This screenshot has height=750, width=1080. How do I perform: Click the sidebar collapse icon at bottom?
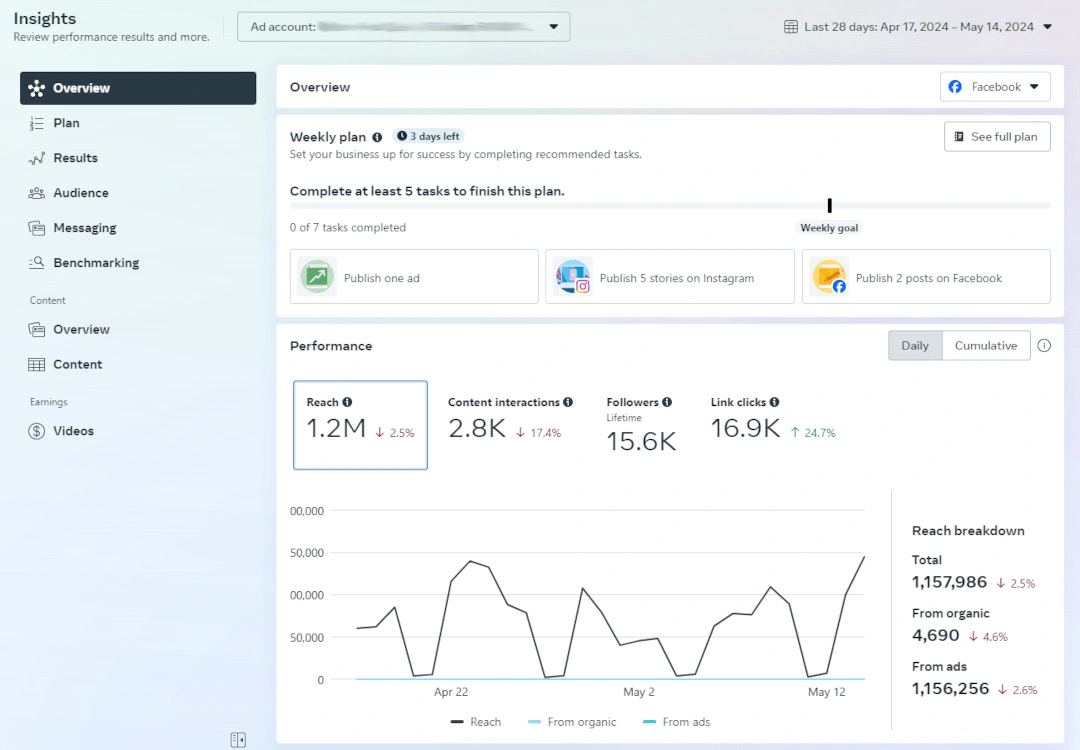click(238, 740)
